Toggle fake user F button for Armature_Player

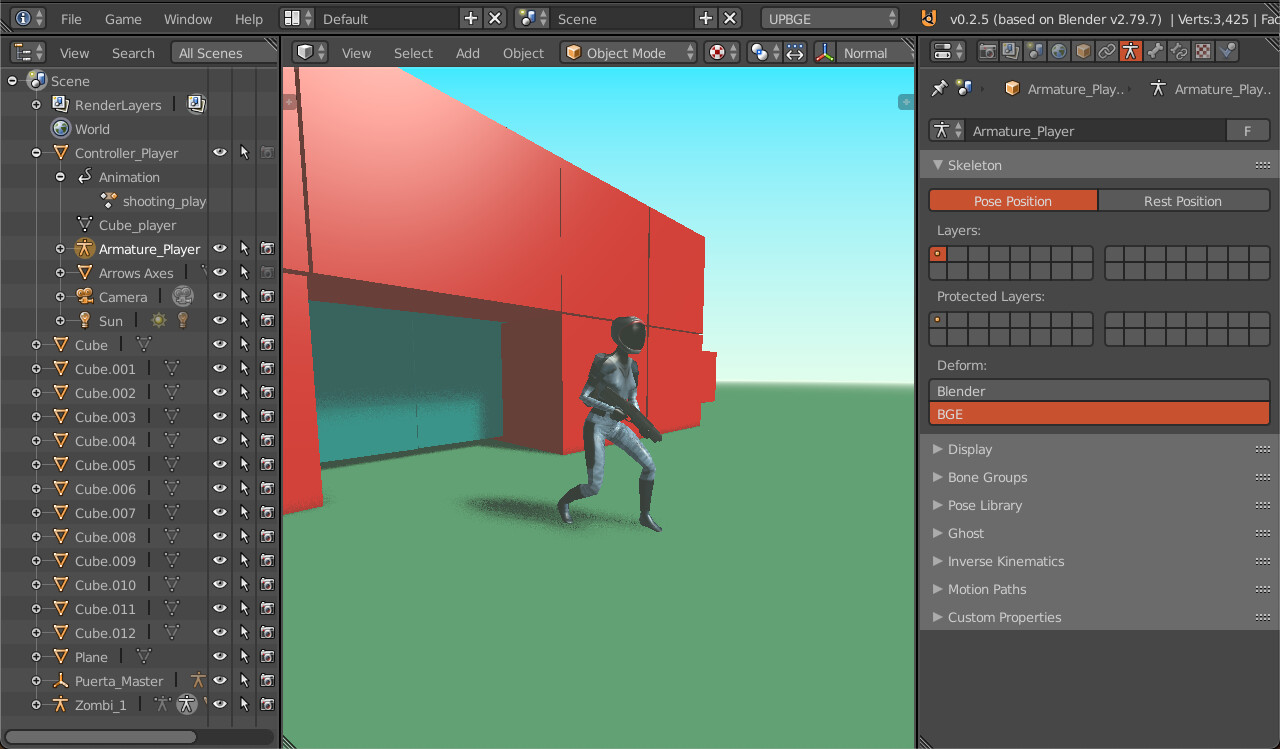point(1248,131)
